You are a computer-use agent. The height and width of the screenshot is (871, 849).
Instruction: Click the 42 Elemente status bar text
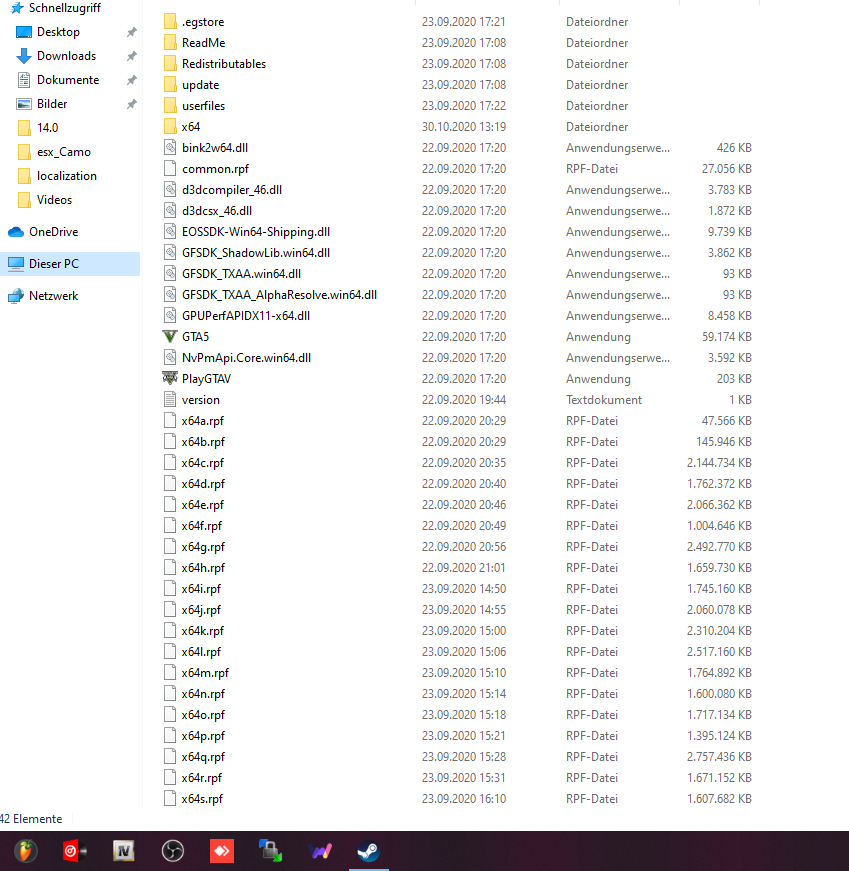[31, 819]
